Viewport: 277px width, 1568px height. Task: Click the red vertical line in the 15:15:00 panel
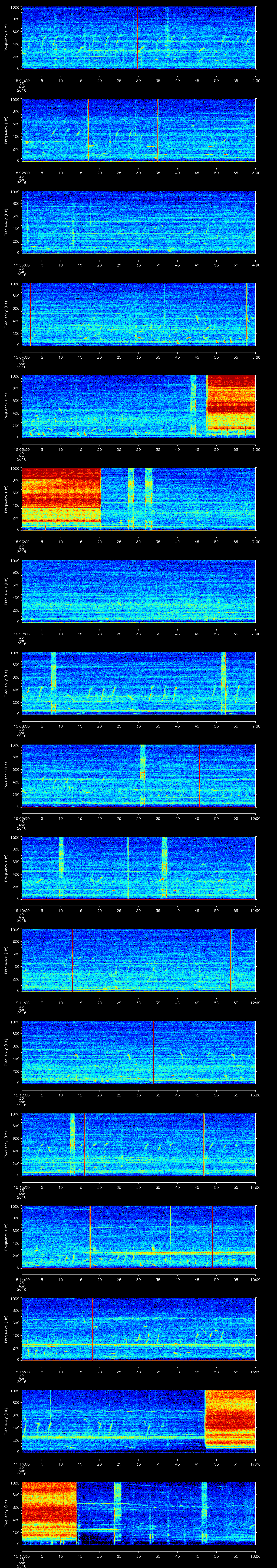tap(93, 1329)
